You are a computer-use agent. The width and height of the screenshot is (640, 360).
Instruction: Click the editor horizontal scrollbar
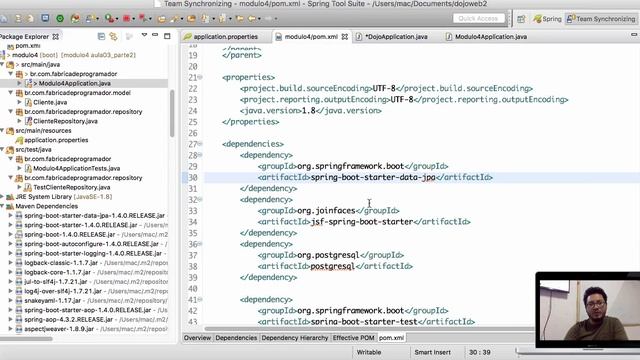(369, 329)
